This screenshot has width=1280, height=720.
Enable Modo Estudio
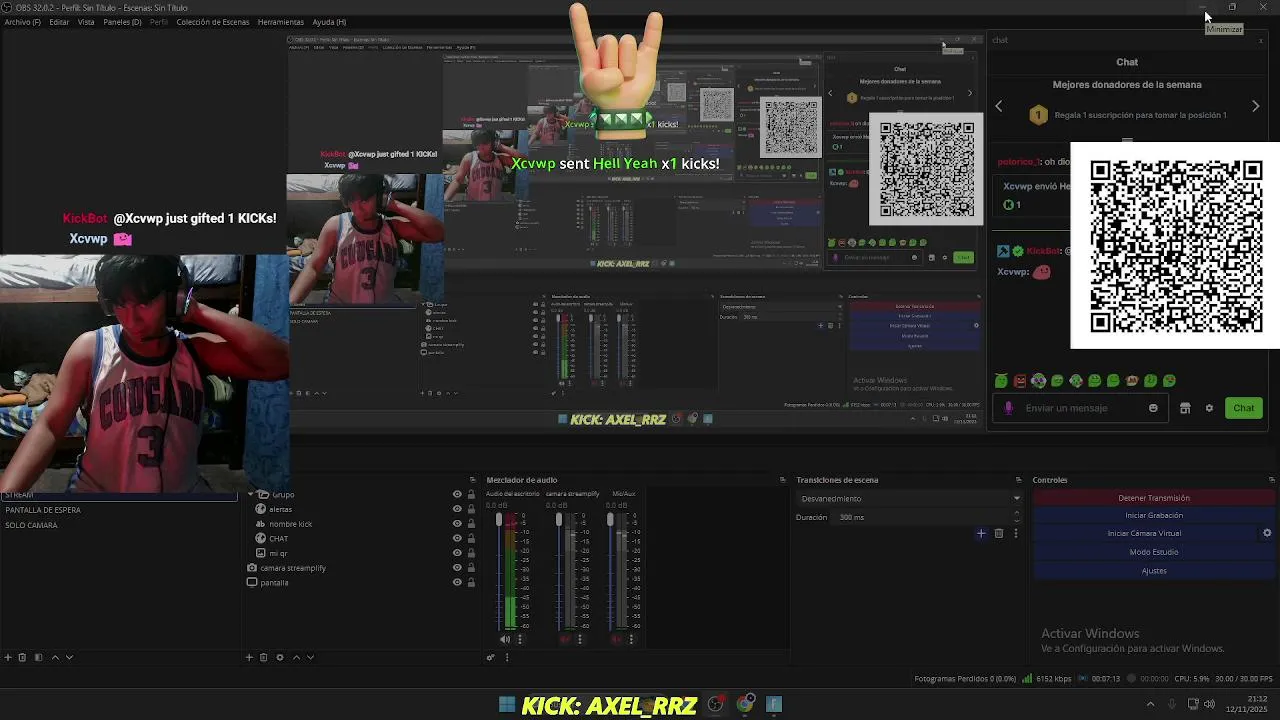click(1154, 552)
